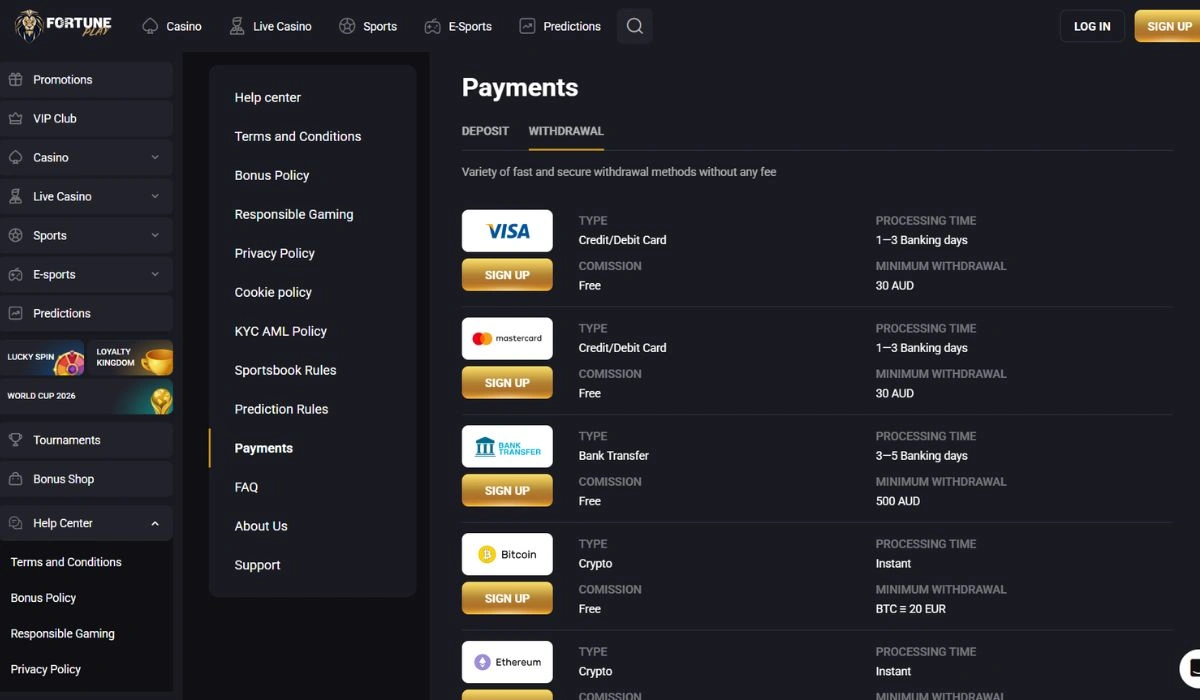This screenshot has width=1200, height=700.
Task: Click the Casino spade icon in top navigation
Action: 150,26
